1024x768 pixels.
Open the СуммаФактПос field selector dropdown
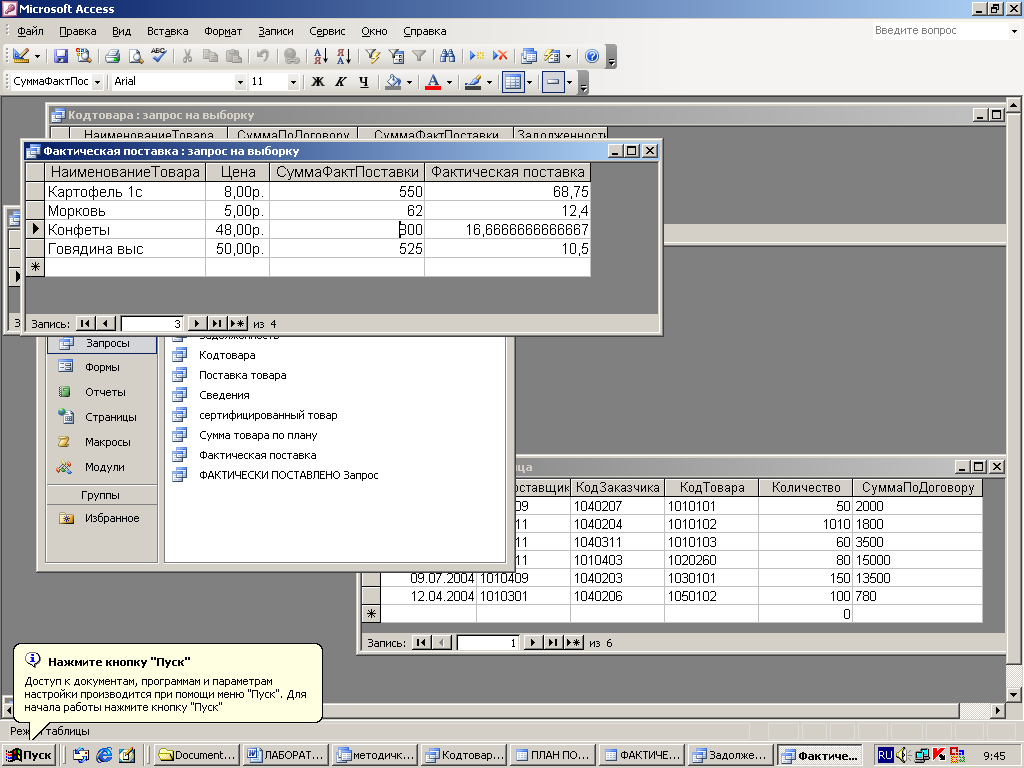coord(97,82)
